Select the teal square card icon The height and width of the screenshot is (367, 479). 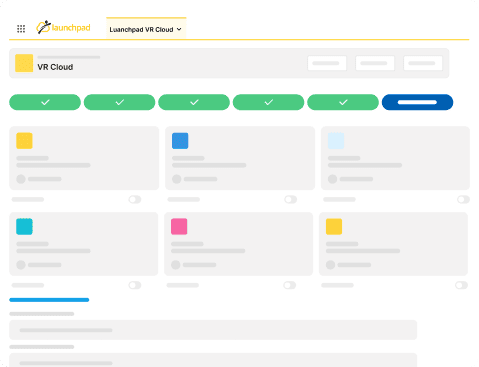pos(24,227)
